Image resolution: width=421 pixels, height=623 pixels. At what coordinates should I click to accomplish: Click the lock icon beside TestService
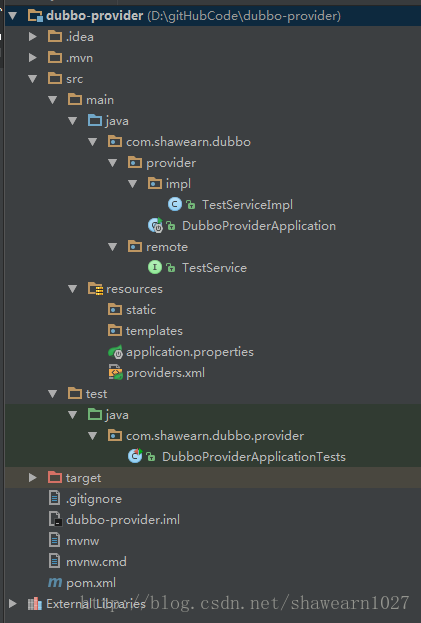point(171,268)
